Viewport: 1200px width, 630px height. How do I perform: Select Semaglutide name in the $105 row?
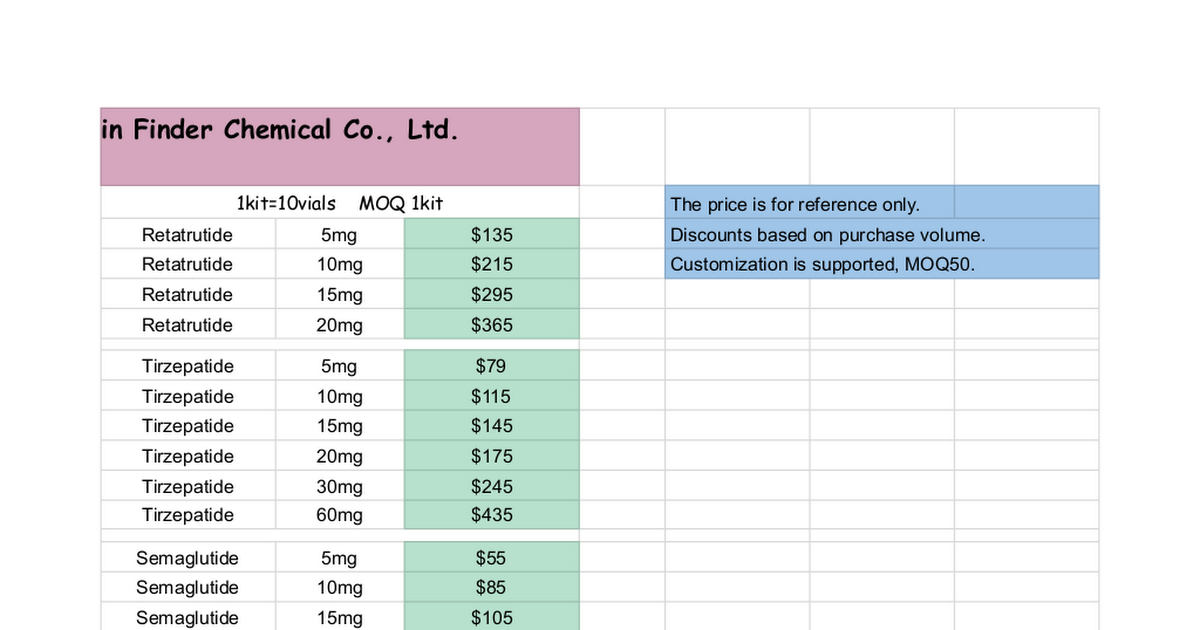(x=187, y=617)
